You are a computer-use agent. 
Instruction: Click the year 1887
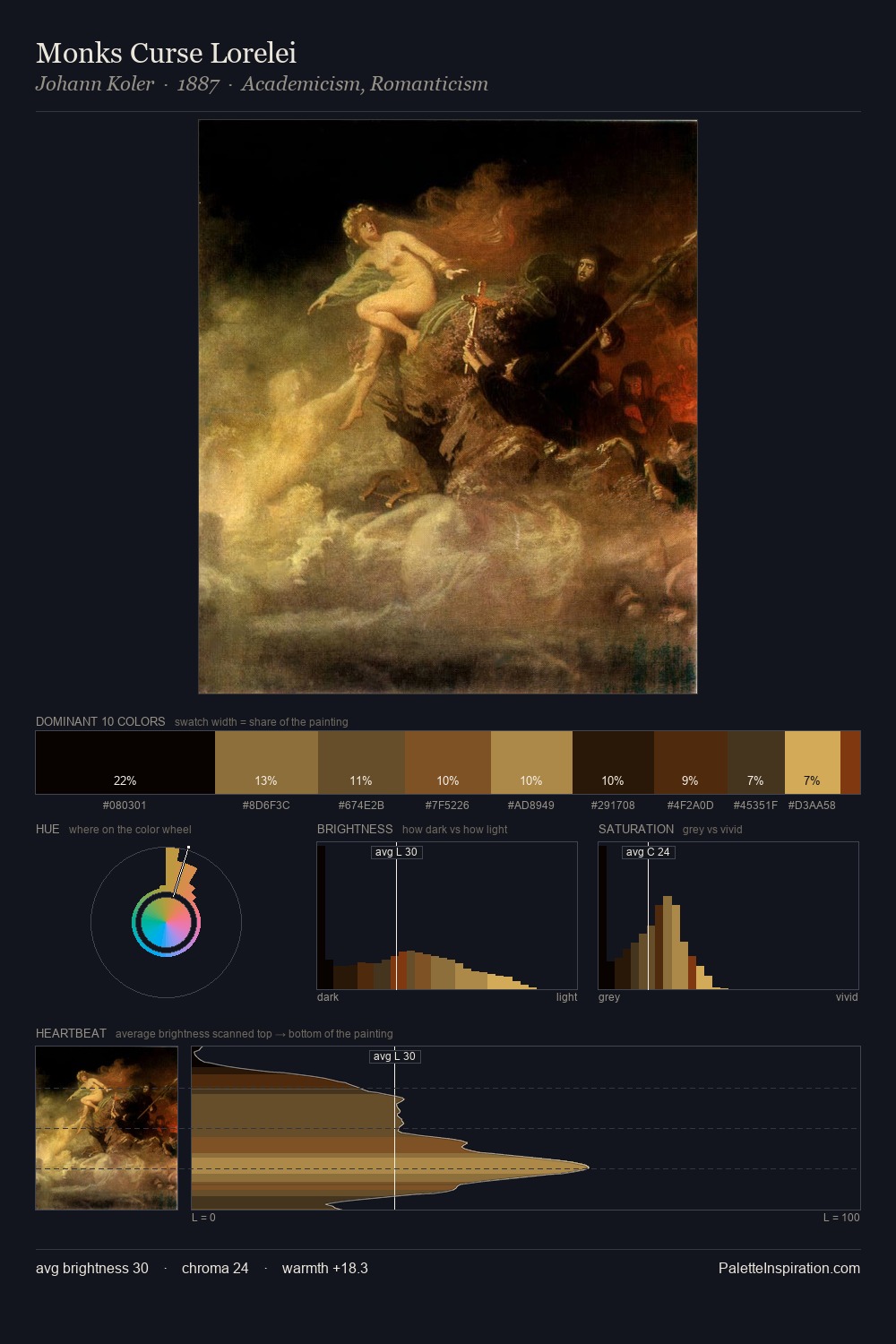(x=198, y=84)
